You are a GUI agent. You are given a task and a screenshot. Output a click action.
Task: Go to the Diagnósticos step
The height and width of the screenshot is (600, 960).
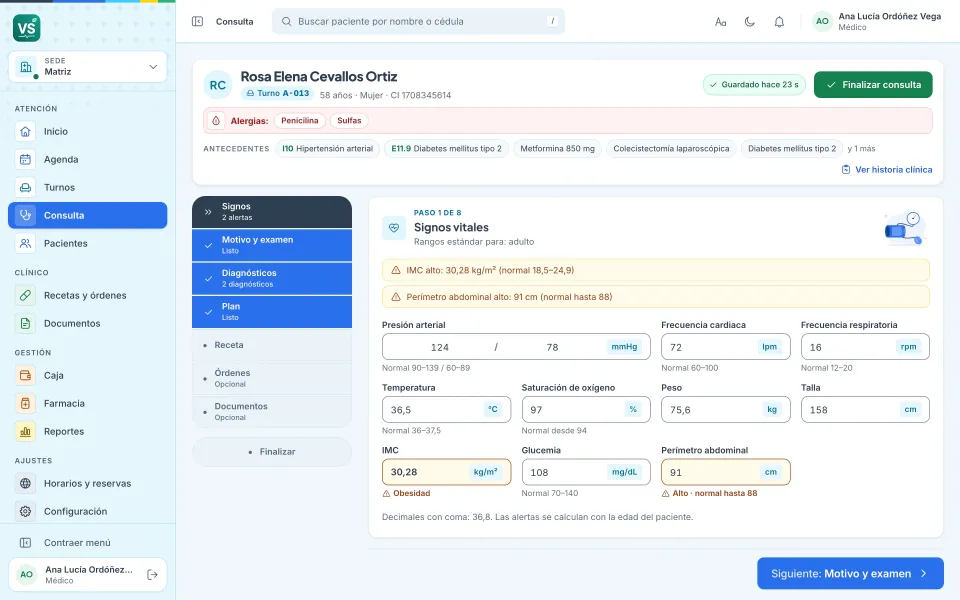point(272,279)
